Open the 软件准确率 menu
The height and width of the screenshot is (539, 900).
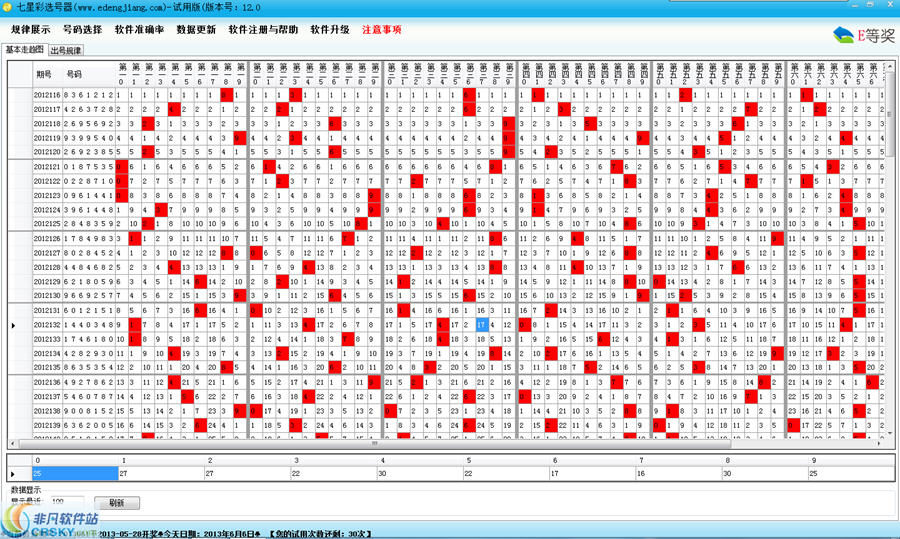pos(139,29)
